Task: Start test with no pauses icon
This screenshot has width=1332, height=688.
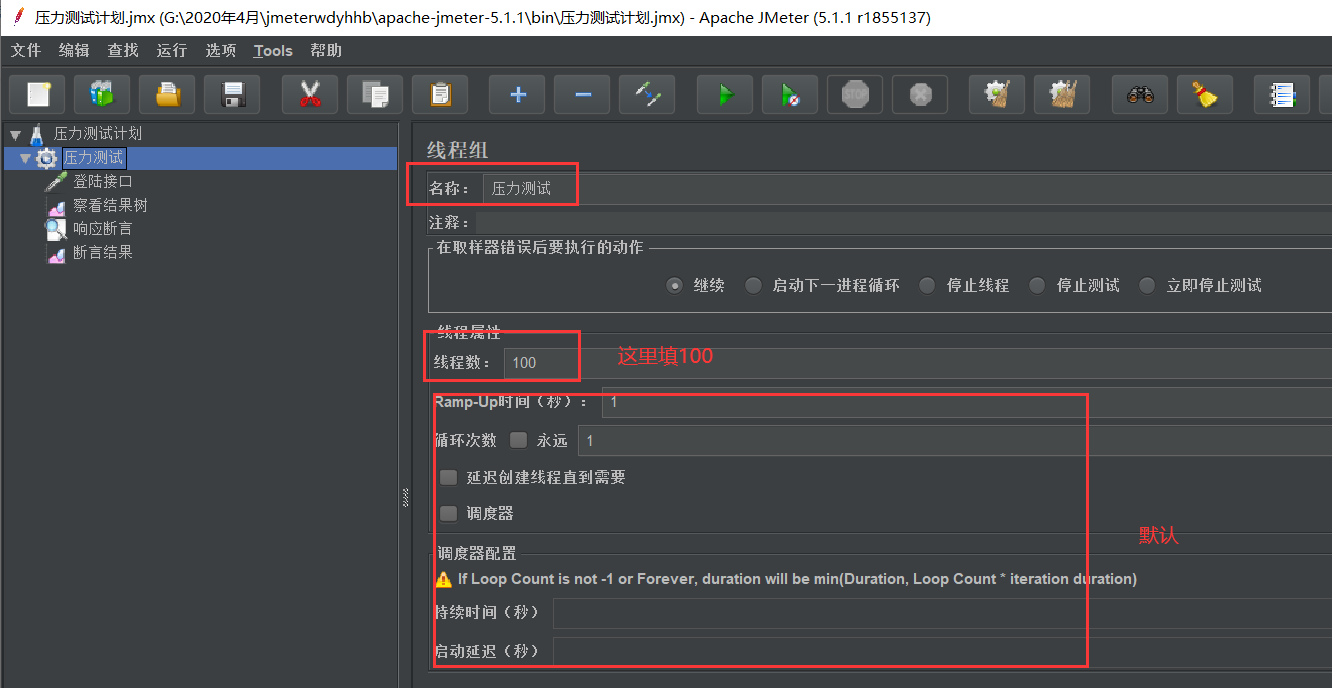Action: 790,95
